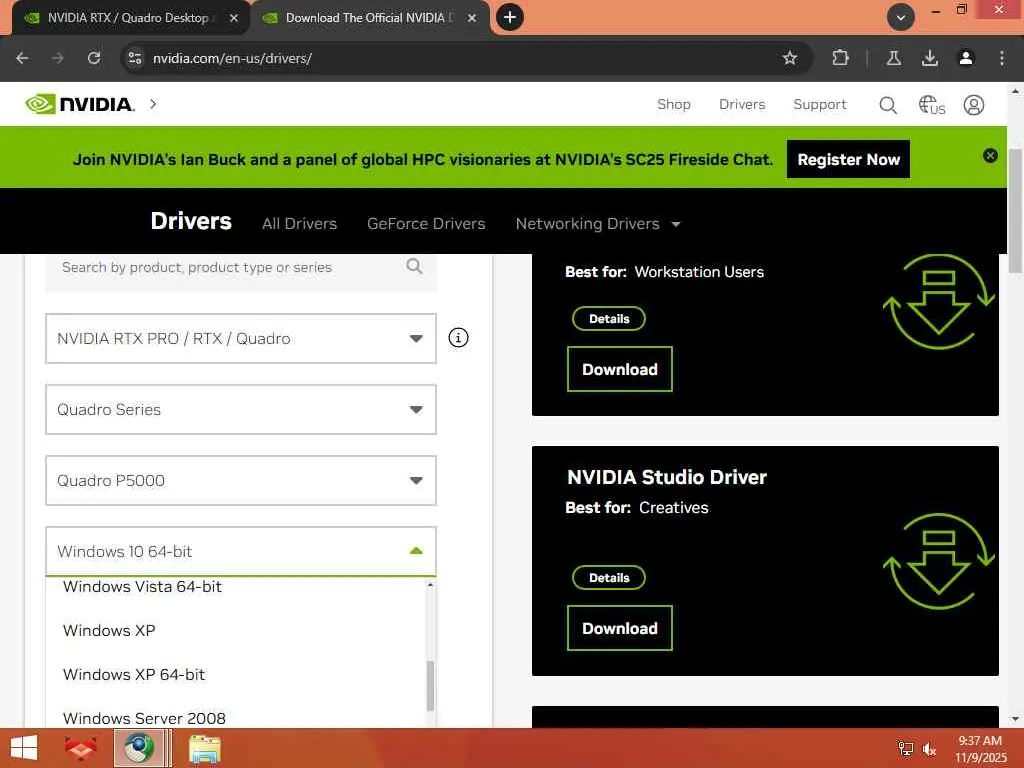Open the NVIDIA account icon
Image resolution: width=1024 pixels, height=768 pixels.
point(974,105)
